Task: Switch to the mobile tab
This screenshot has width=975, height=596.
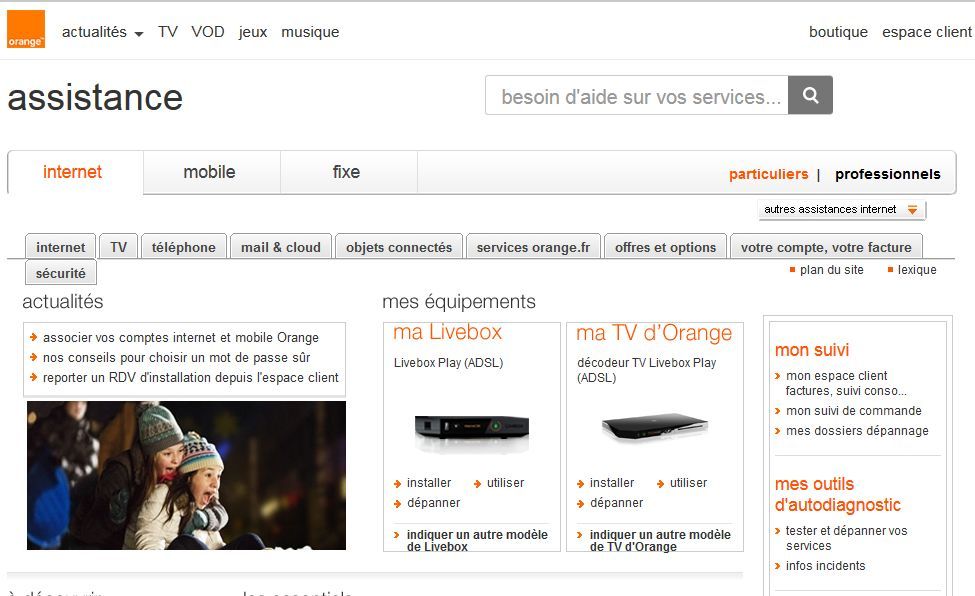Action: tap(211, 172)
